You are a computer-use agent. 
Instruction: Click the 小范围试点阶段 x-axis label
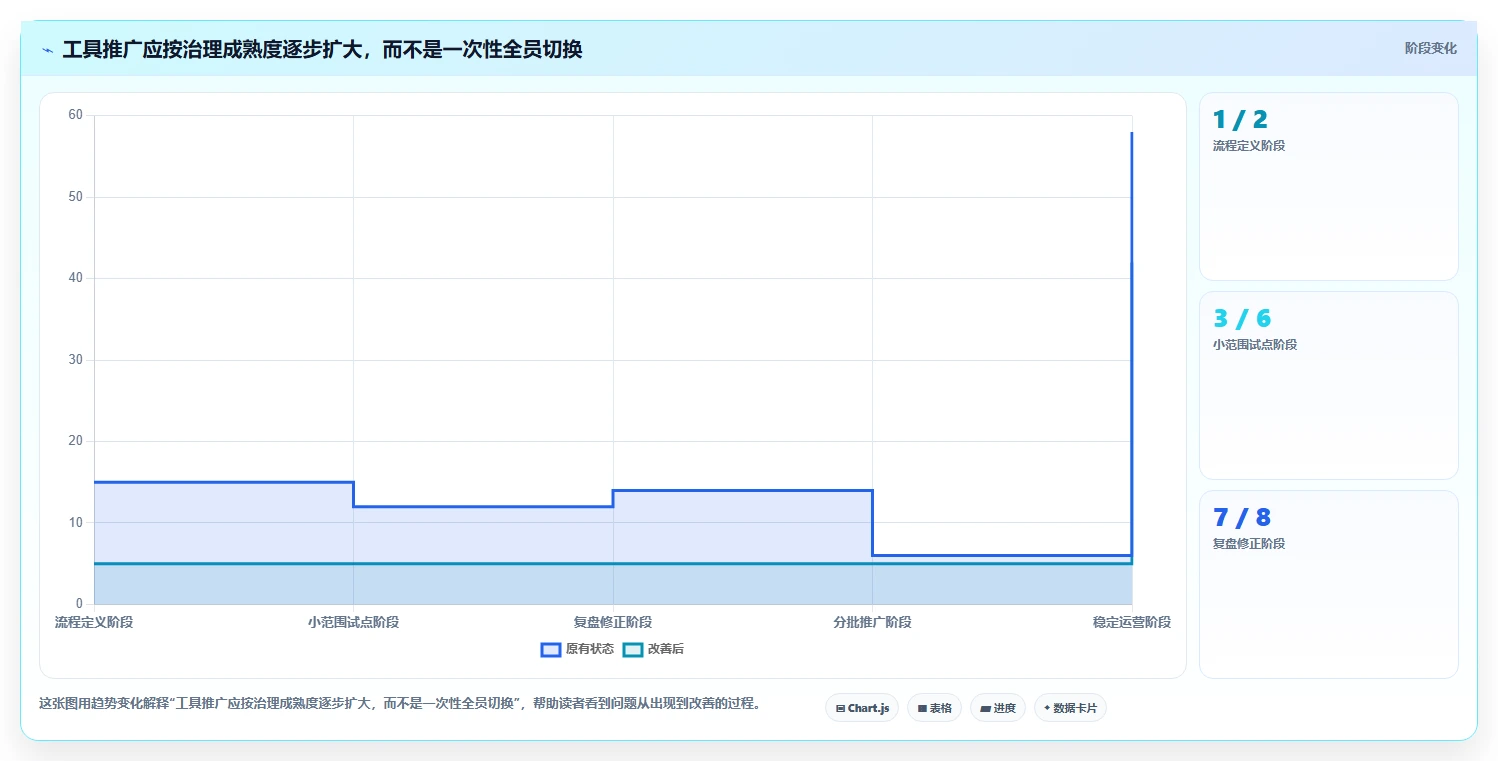tap(353, 622)
